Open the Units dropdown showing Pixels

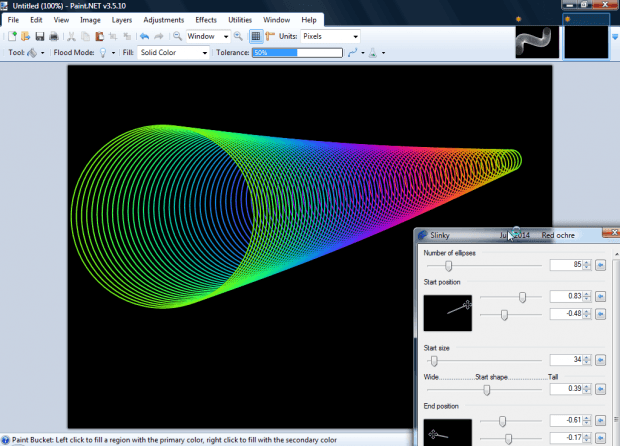coord(328,36)
